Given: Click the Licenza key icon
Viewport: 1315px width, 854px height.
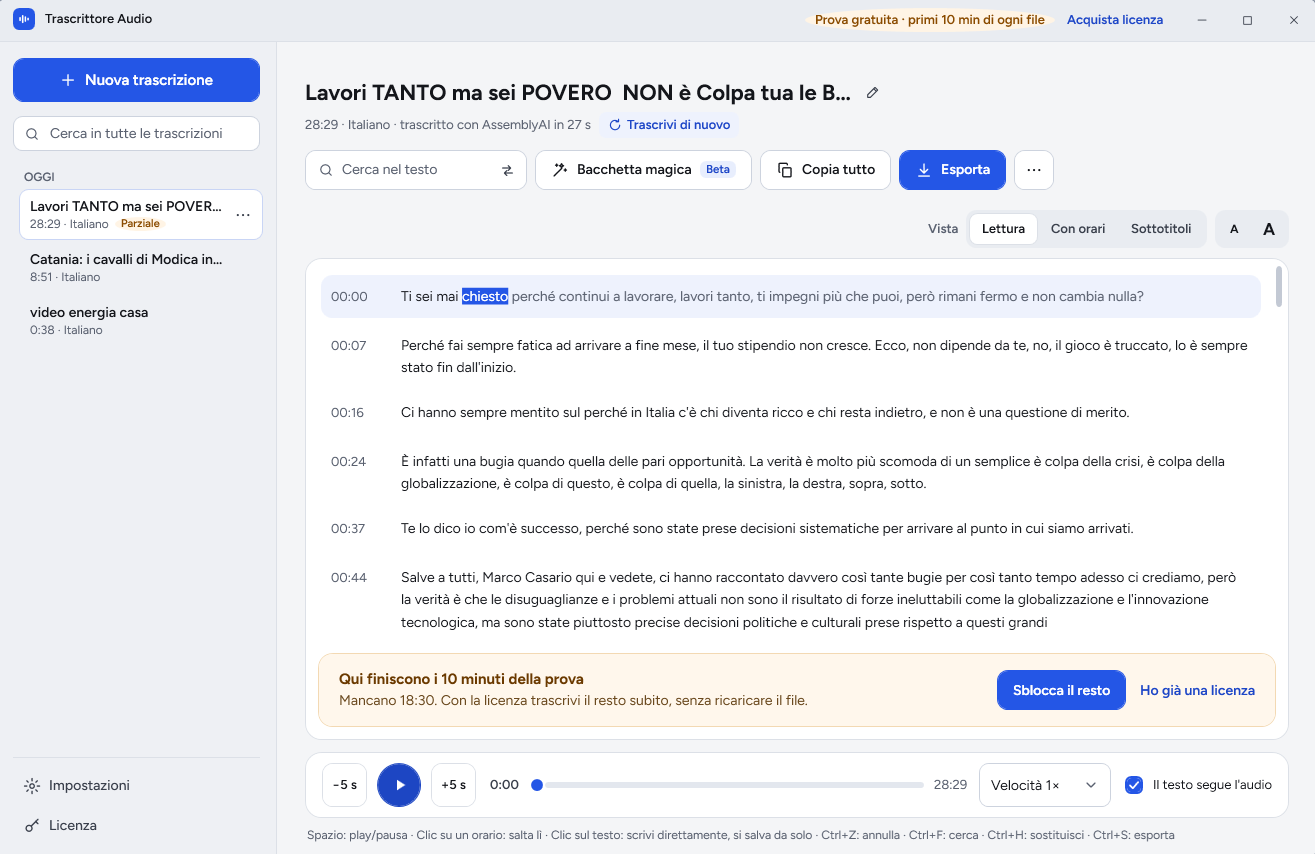Looking at the screenshot, I should (x=32, y=826).
